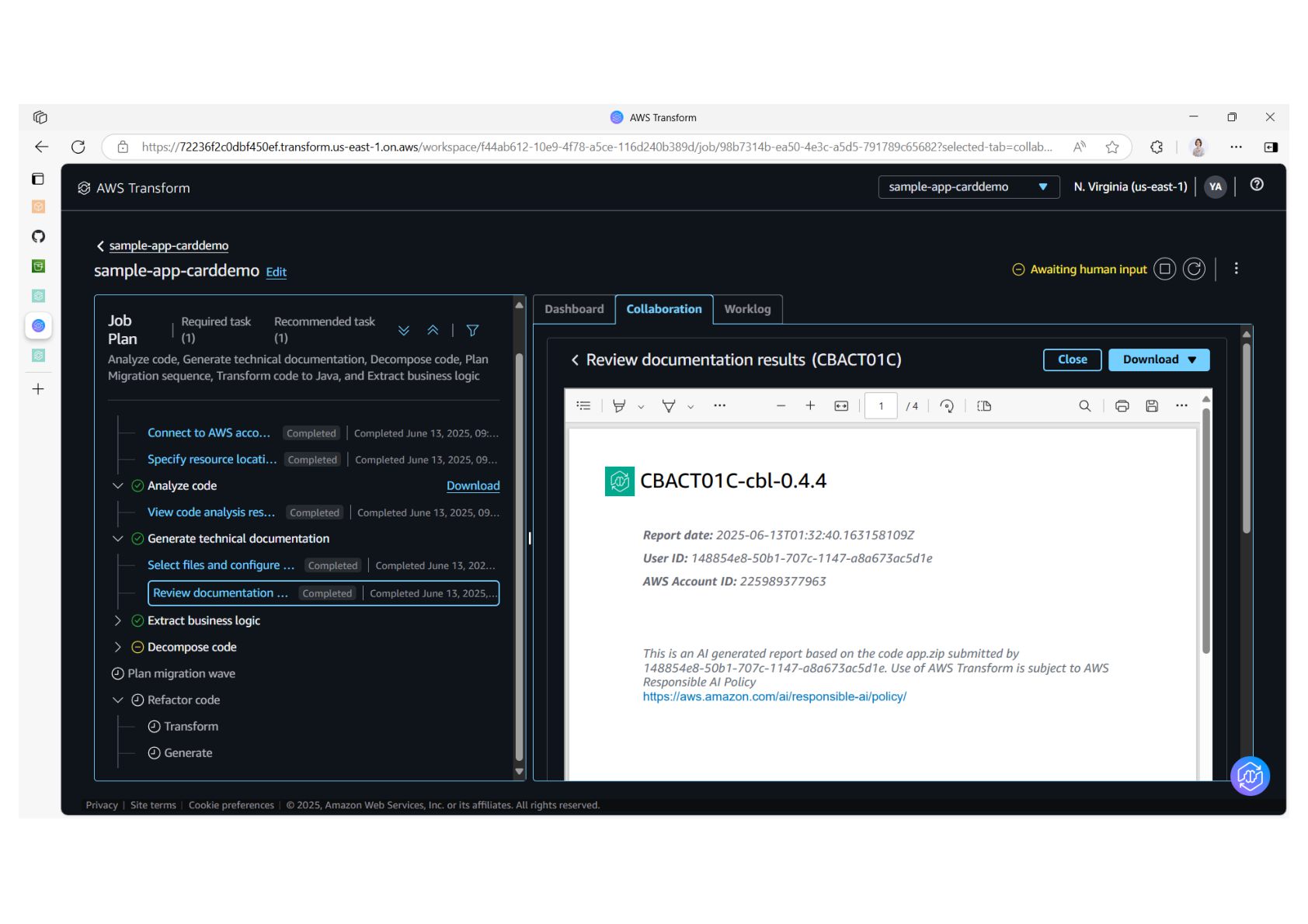This screenshot has height=924, width=1308.
Task: Expand all Job Plan steps
Action: click(404, 330)
